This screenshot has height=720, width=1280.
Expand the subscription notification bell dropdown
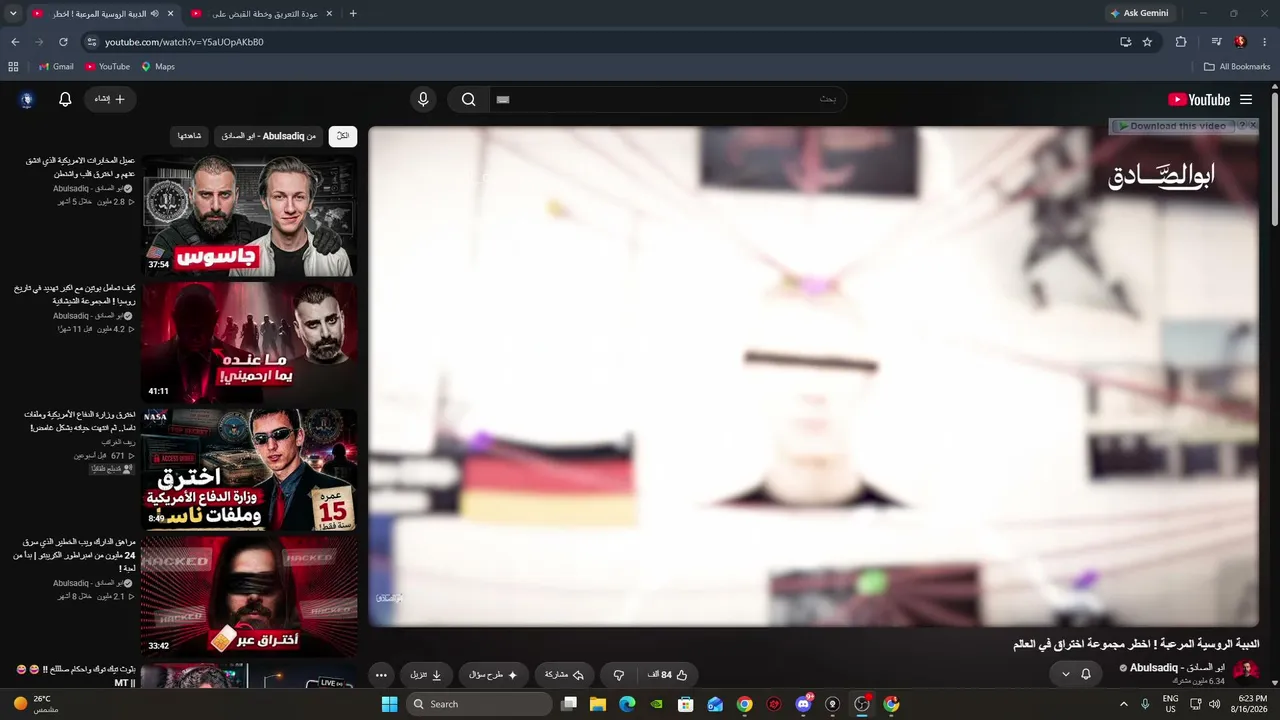[1076, 674]
